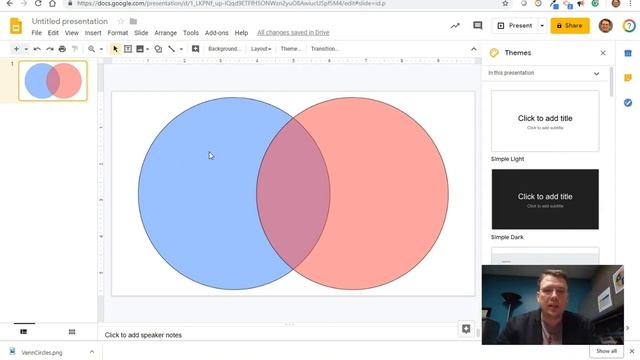640x360 pixels.
Task: Open VennCircles.png download menu chevron
Action: 92,352
